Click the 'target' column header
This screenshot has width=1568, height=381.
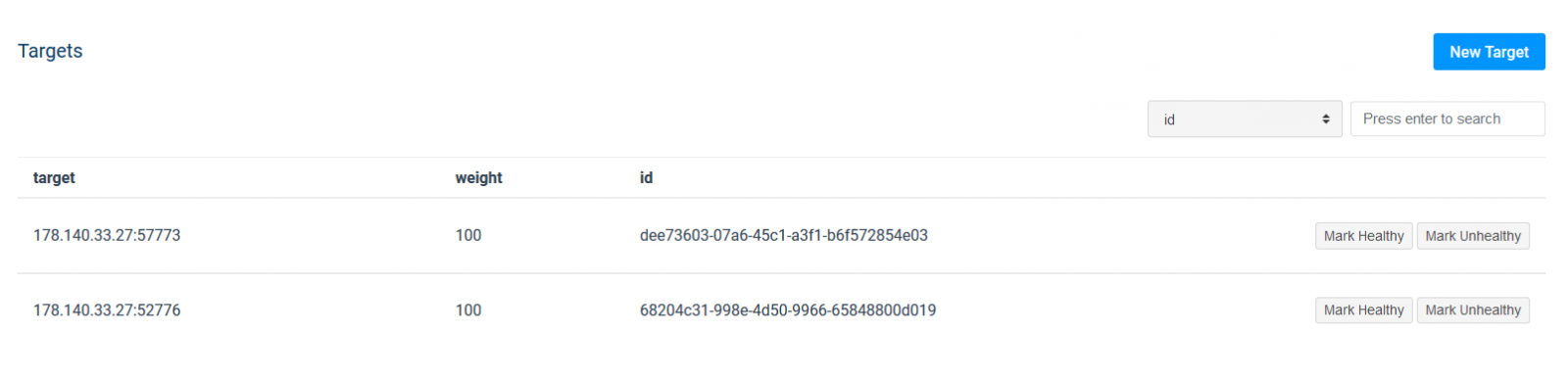(54, 178)
